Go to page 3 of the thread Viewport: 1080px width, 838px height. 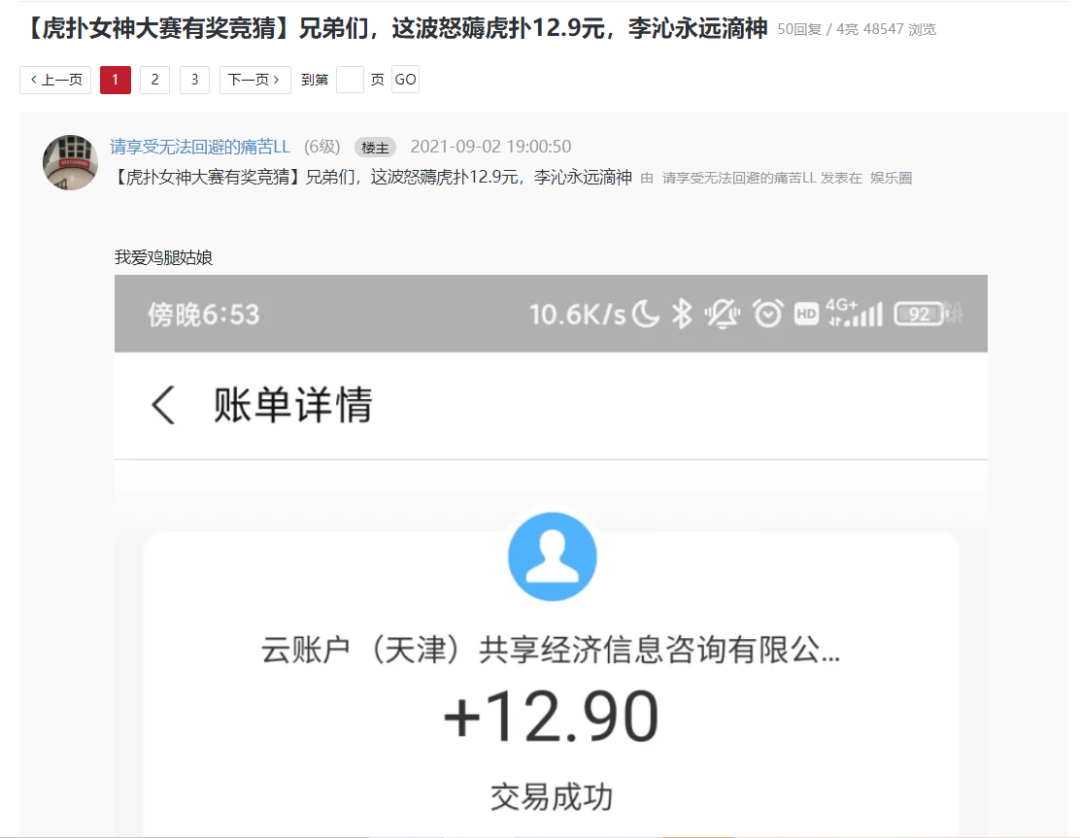pos(195,80)
